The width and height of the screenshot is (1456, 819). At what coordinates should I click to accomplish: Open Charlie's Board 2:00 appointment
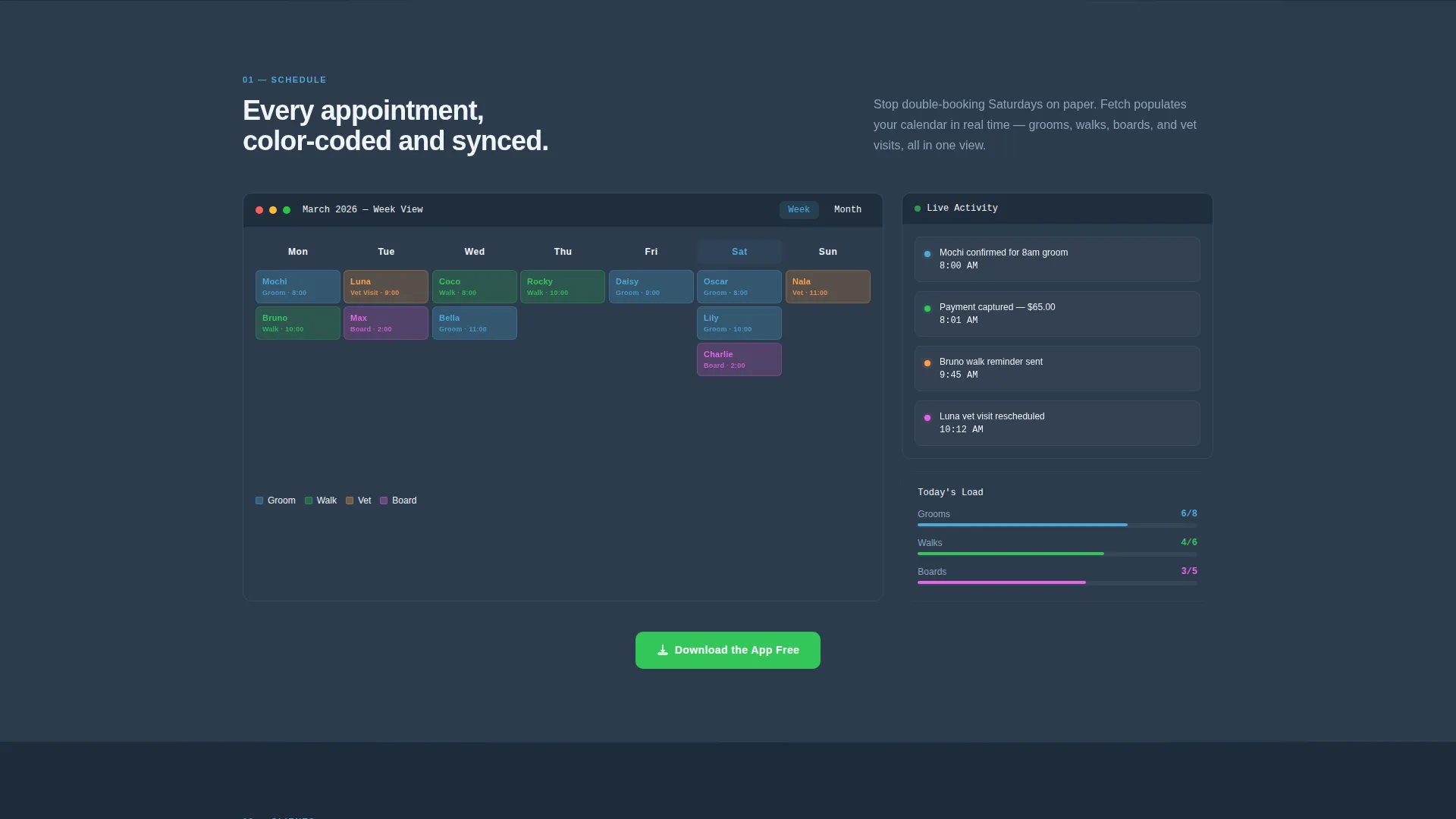tap(739, 359)
